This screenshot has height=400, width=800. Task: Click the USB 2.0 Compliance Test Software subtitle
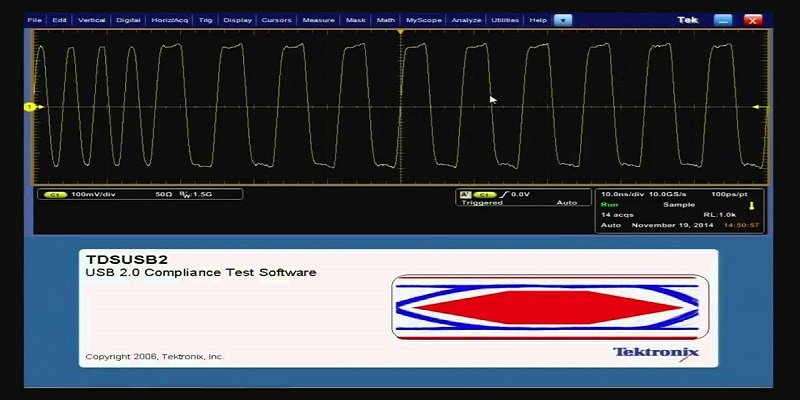(201, 272)
